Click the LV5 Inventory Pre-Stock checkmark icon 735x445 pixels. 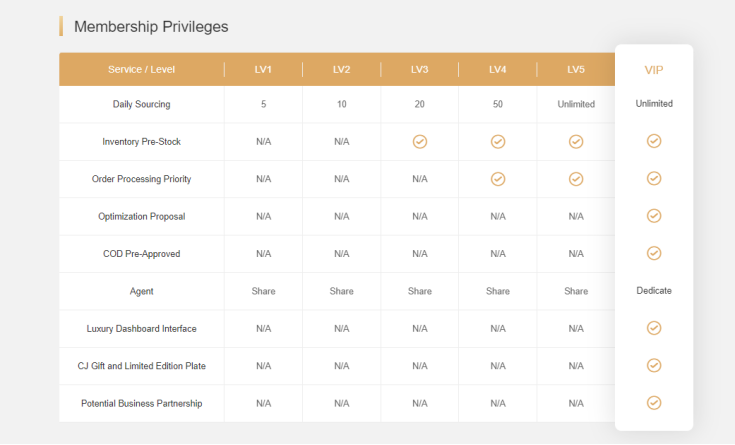[576, 142]
